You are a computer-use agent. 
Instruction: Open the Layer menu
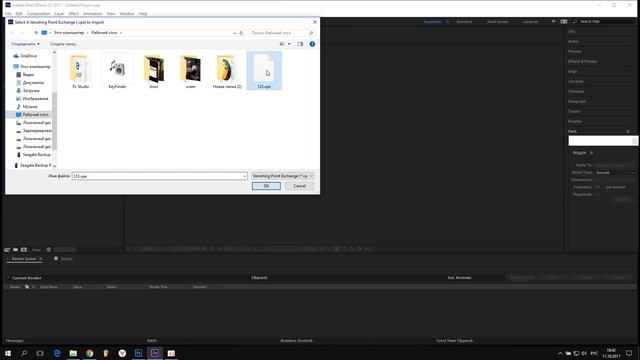click(59, 14)
